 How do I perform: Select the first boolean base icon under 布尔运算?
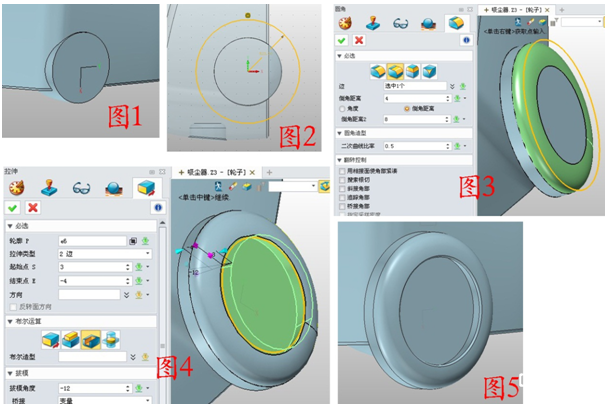tap(49, 338)
